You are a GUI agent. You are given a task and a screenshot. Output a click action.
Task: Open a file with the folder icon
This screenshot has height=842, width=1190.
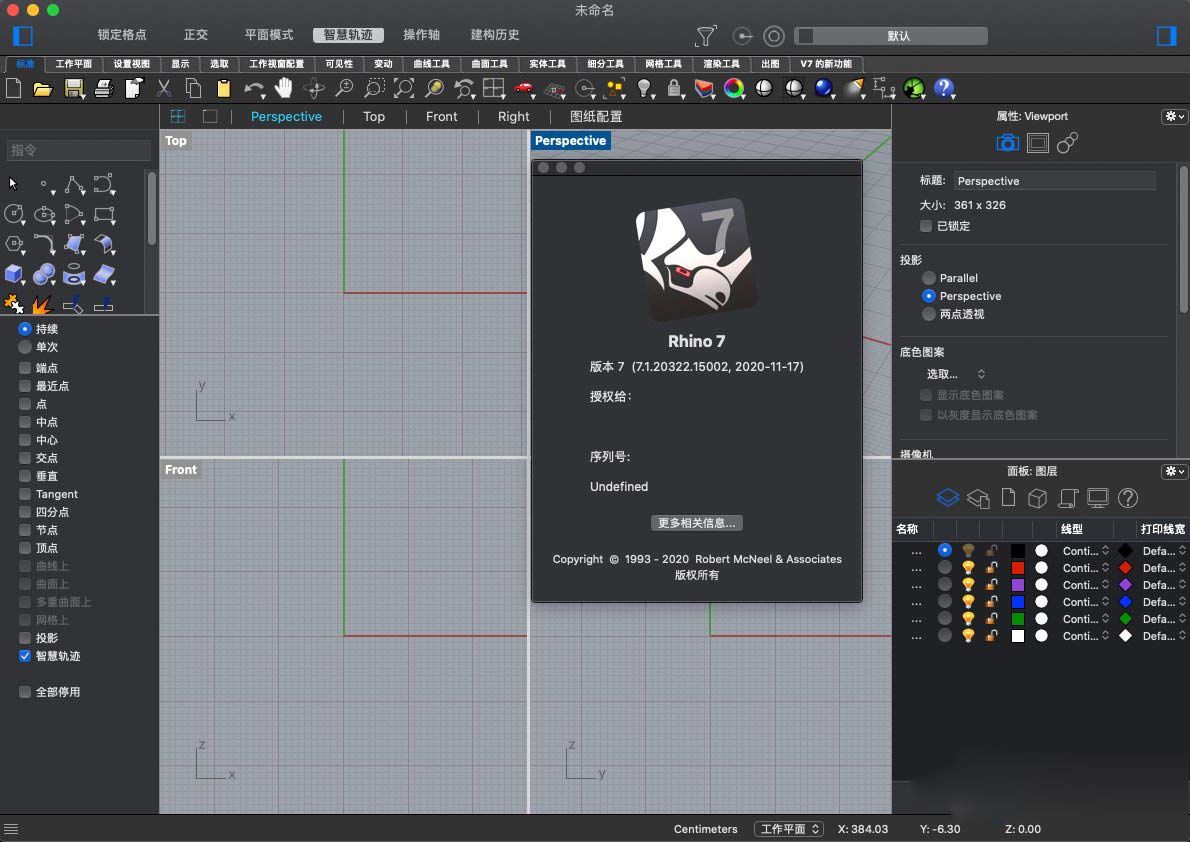click(43, 89)
